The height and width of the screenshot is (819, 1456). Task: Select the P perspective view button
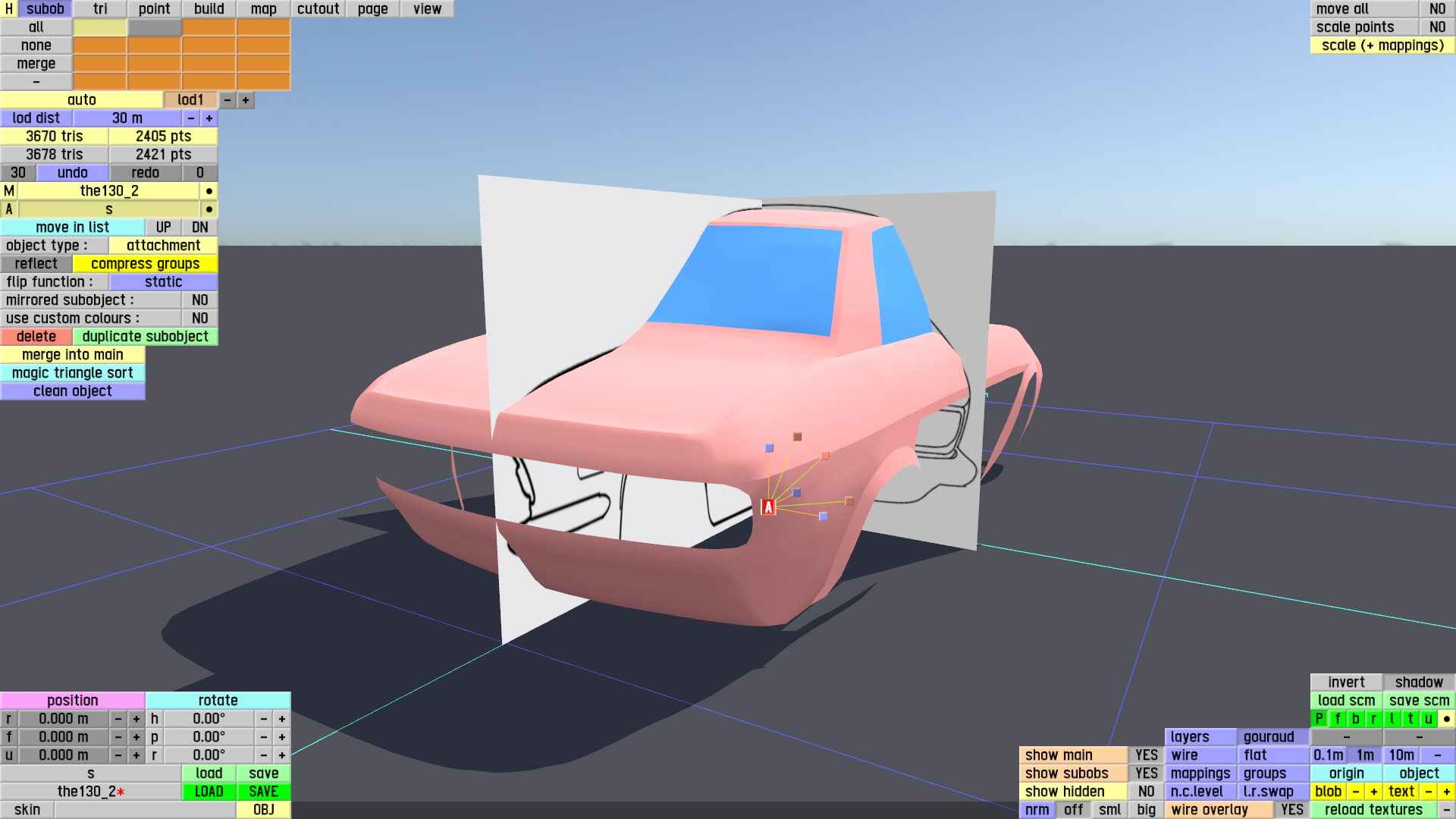(x=1319, y=719)
